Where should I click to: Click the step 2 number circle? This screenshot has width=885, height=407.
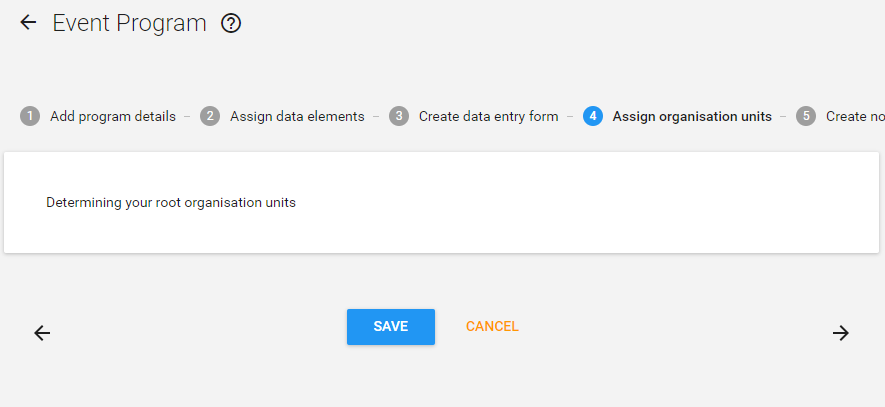tap(210, 116)
